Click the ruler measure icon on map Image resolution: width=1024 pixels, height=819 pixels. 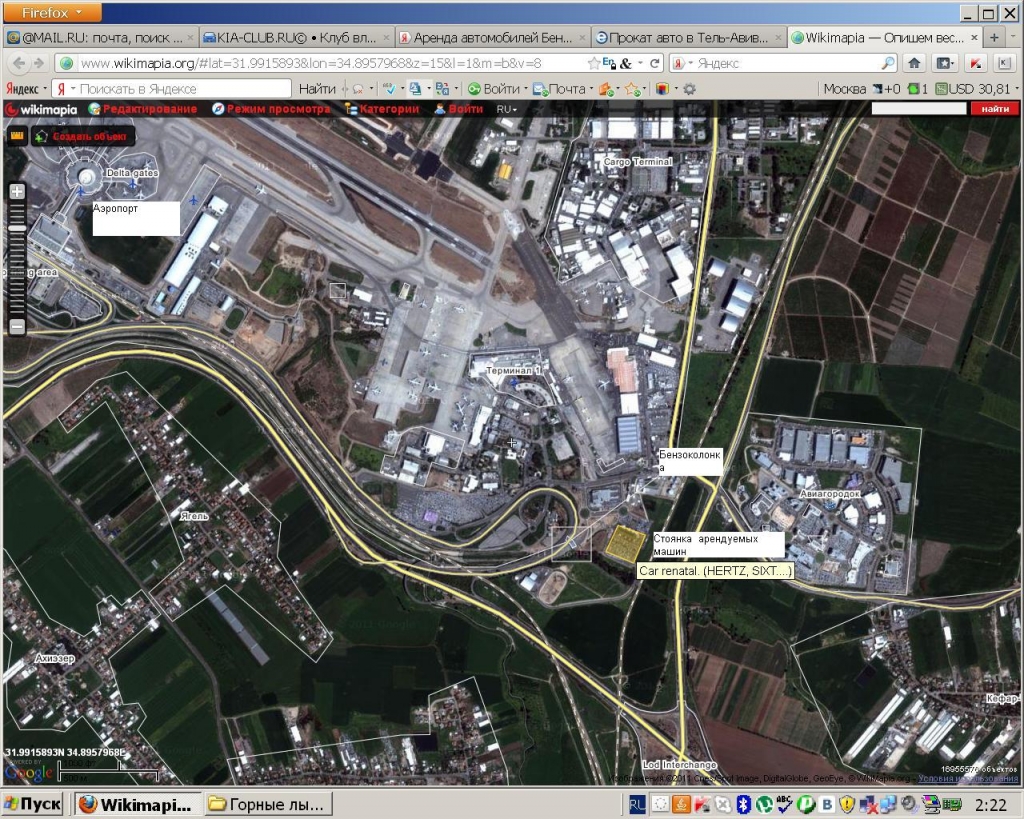click(17, 136)
